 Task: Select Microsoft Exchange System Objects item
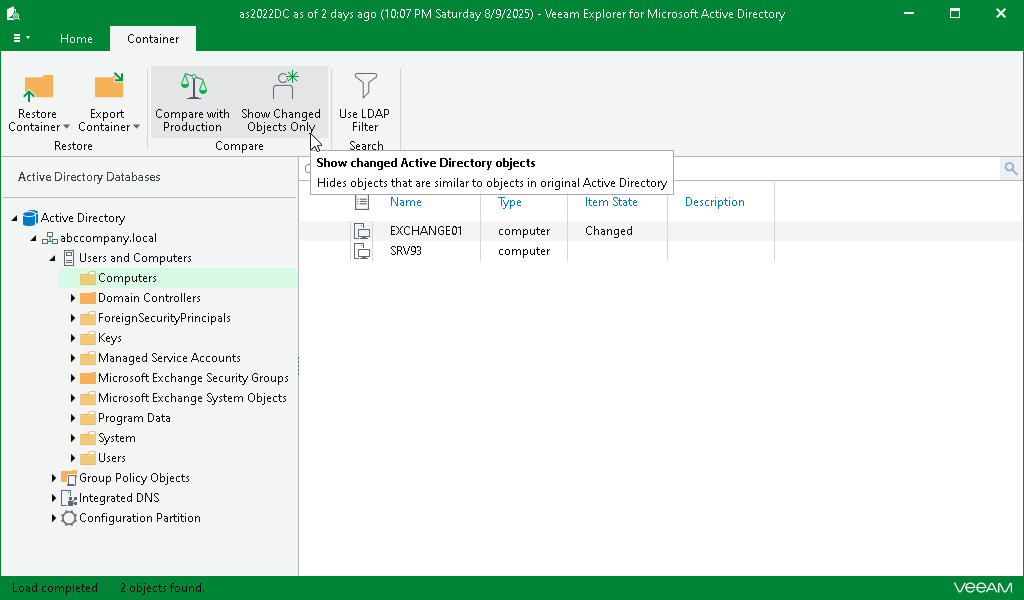192,398
